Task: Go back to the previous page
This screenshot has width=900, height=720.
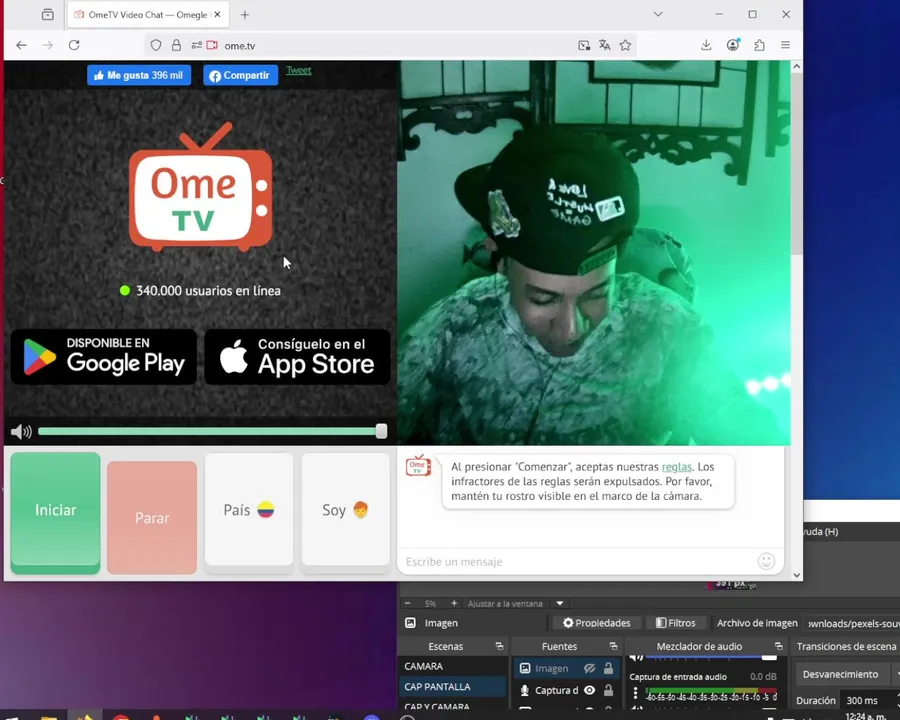Action: point(21,45)
